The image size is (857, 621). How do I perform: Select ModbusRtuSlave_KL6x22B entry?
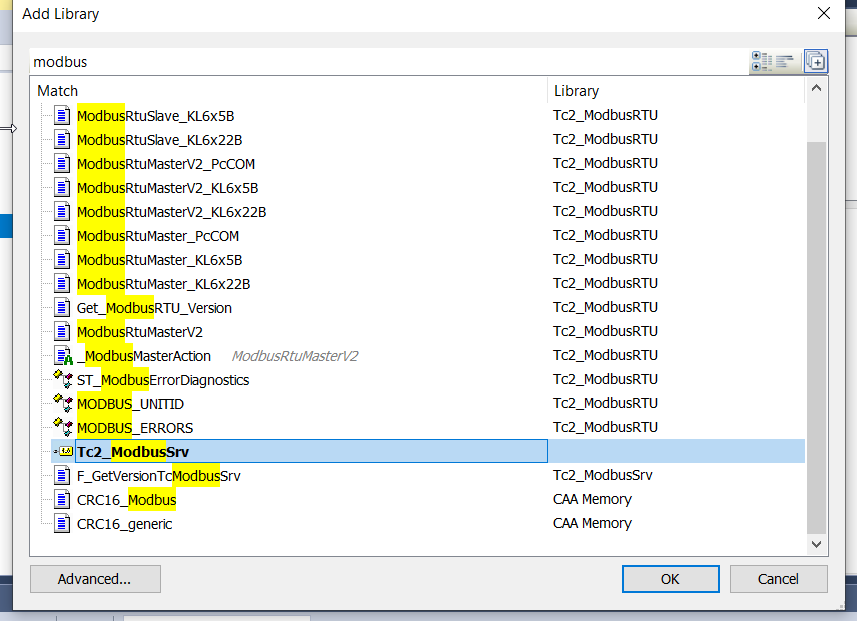159,140
